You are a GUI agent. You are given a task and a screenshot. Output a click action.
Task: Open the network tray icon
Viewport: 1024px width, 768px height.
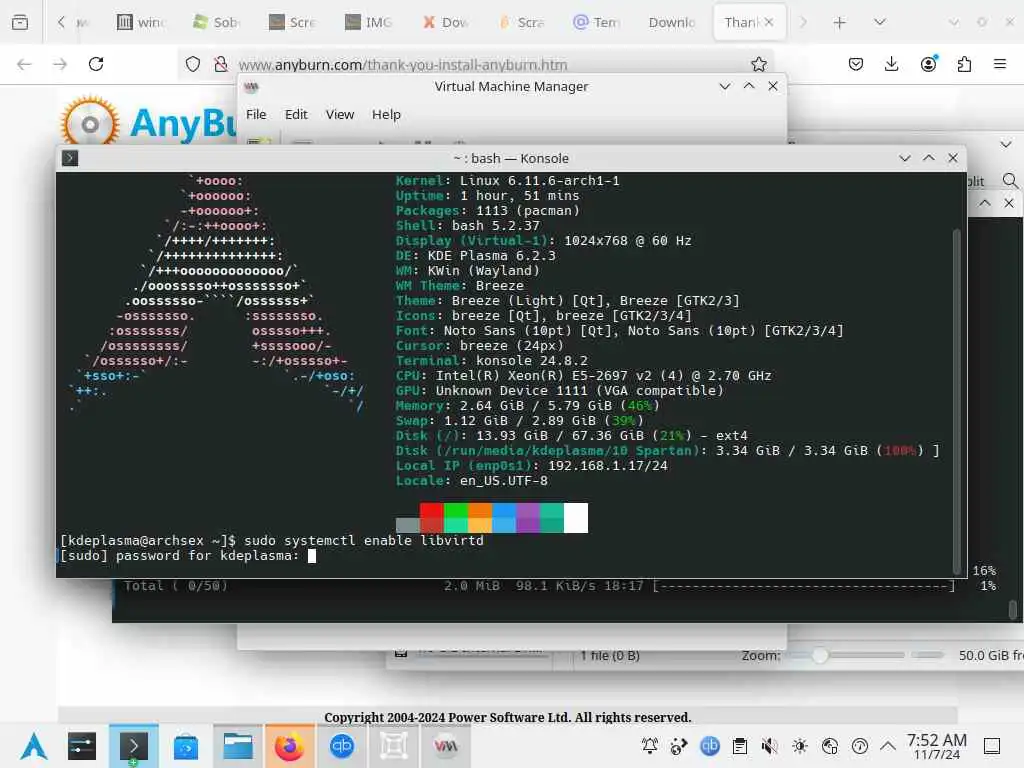830,746
